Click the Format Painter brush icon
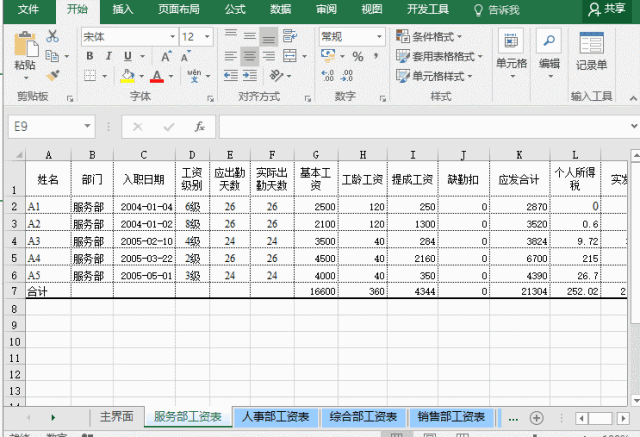This screenshot has width=640, height=437. (x=53, y=75)
